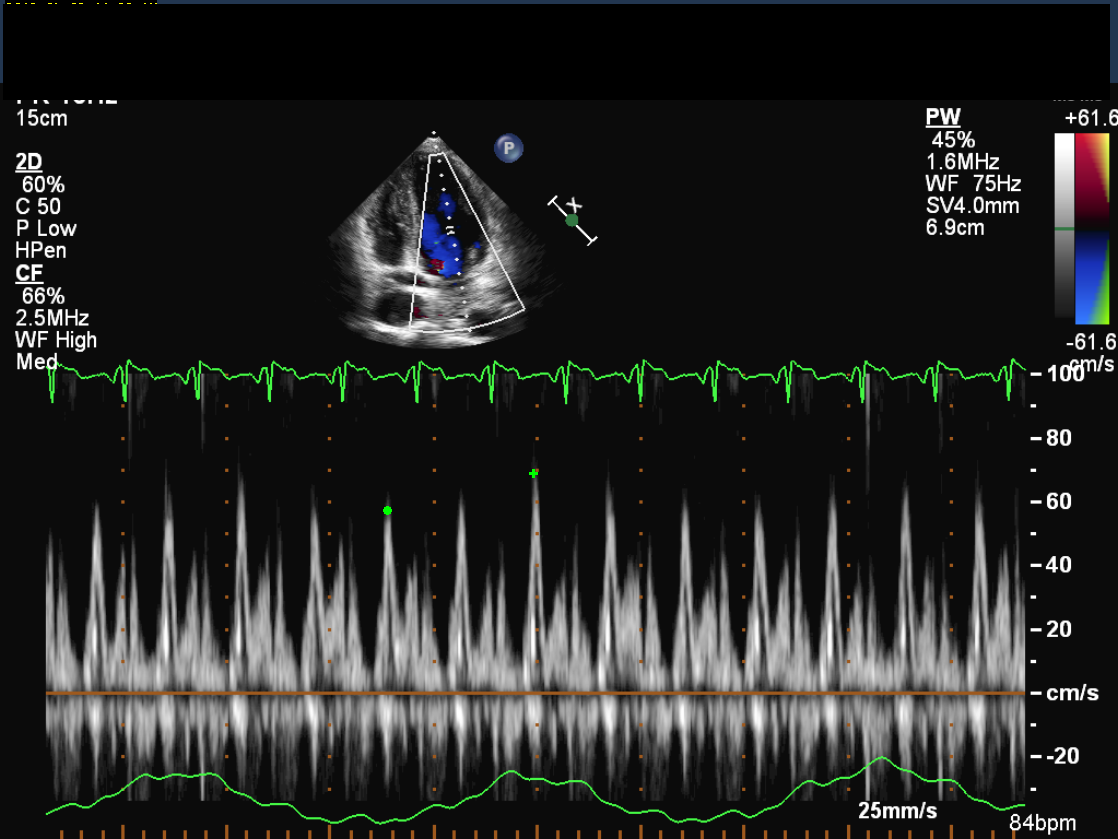Image resolution: width=1118 pixels, height=839 pixels.
Task: Click the 25mm/s sweep speed label
Action: [x=898, y=809]
